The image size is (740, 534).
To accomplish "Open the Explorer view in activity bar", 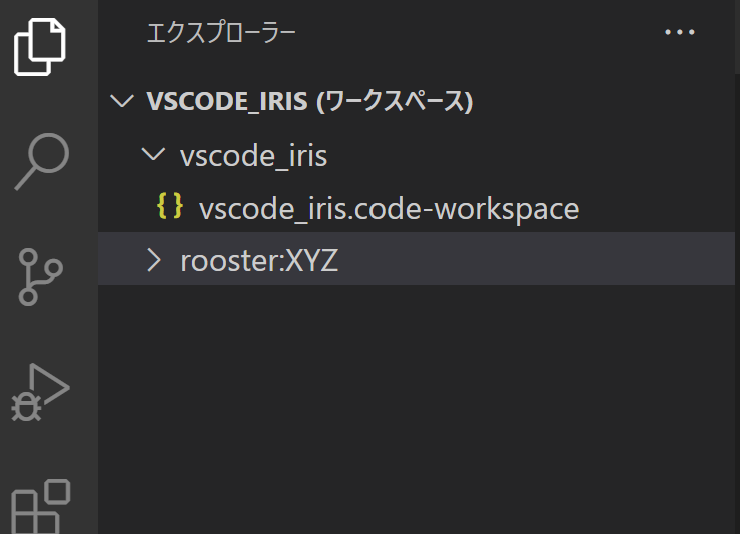I will (42, 47).
